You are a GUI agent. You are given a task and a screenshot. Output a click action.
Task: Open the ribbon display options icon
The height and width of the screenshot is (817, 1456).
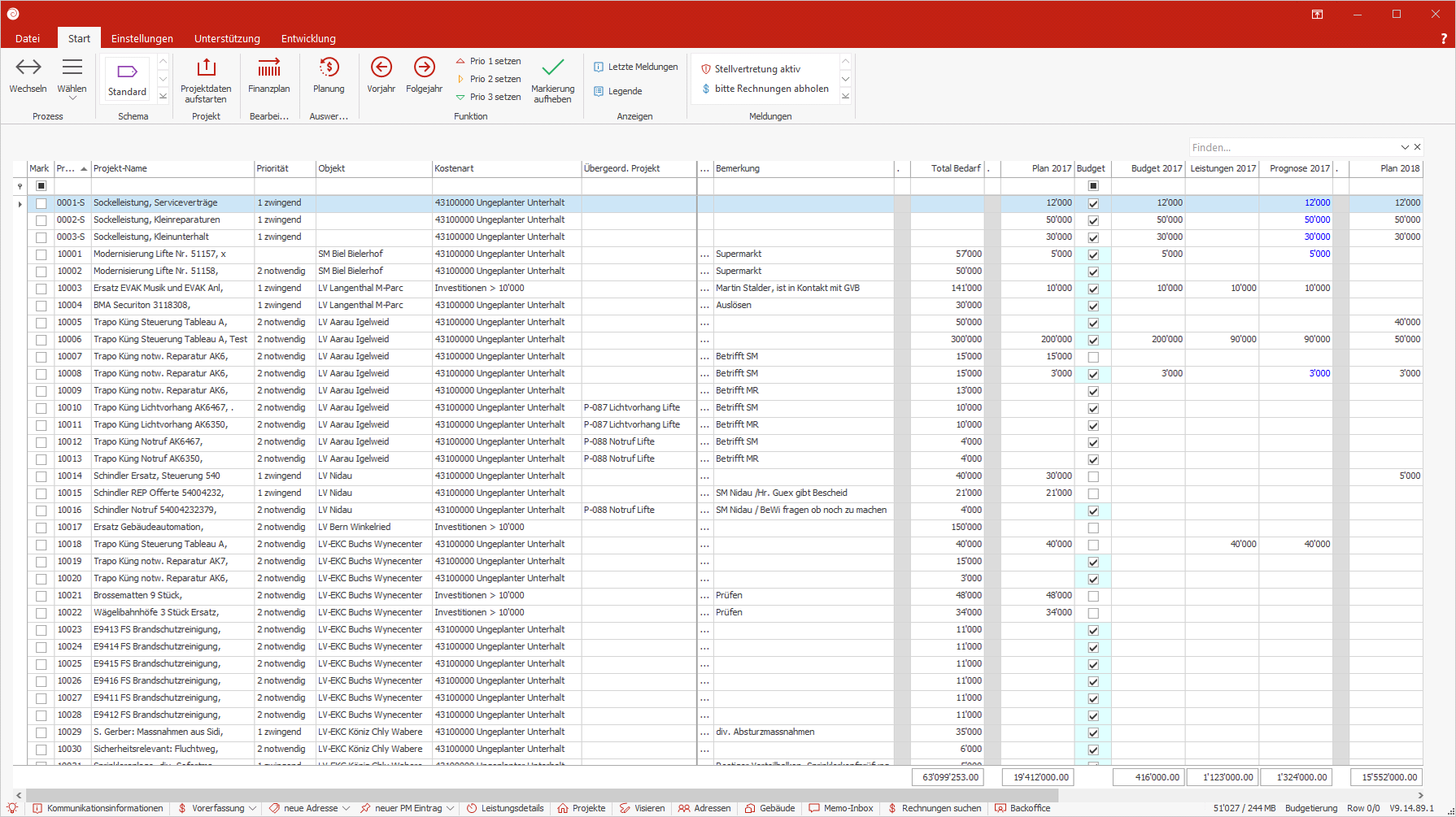pos(1317,14)
